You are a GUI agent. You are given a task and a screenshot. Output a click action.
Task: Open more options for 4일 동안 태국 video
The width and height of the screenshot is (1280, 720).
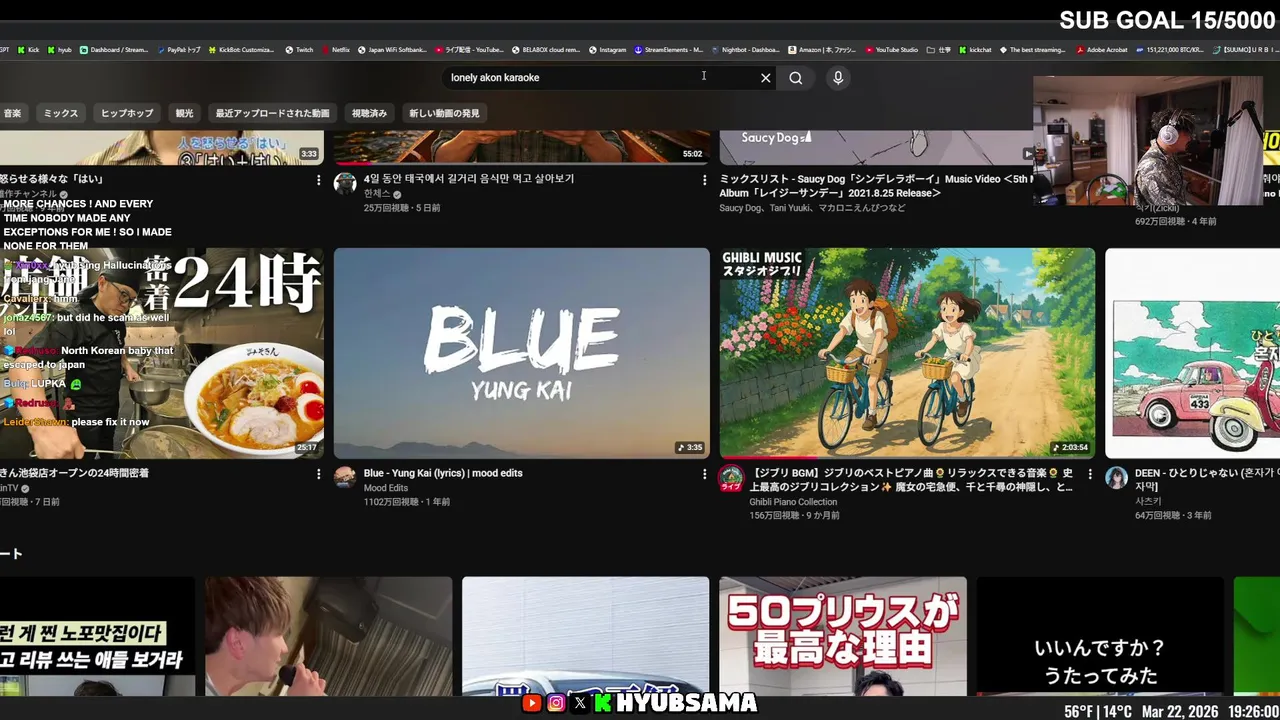(x=704, y=180)
